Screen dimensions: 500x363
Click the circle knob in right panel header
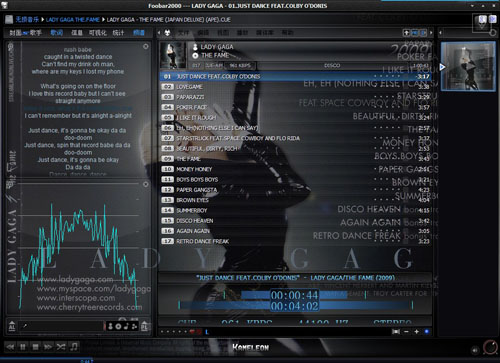493,32
